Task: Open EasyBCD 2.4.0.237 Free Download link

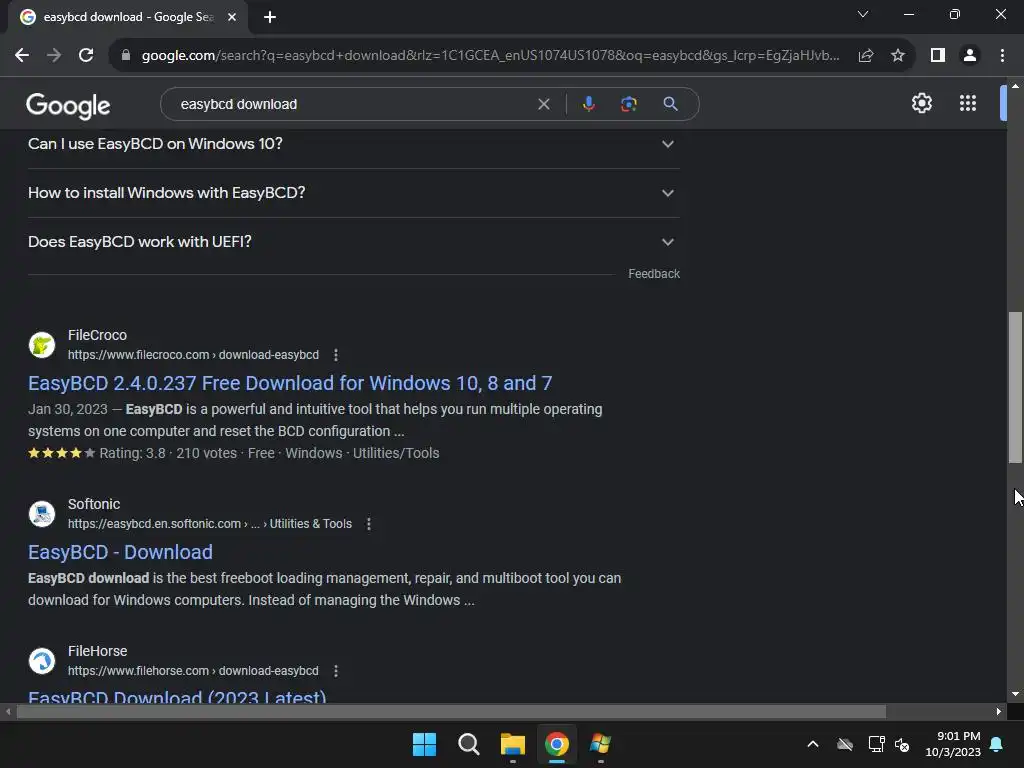Action: click(290, 383)
